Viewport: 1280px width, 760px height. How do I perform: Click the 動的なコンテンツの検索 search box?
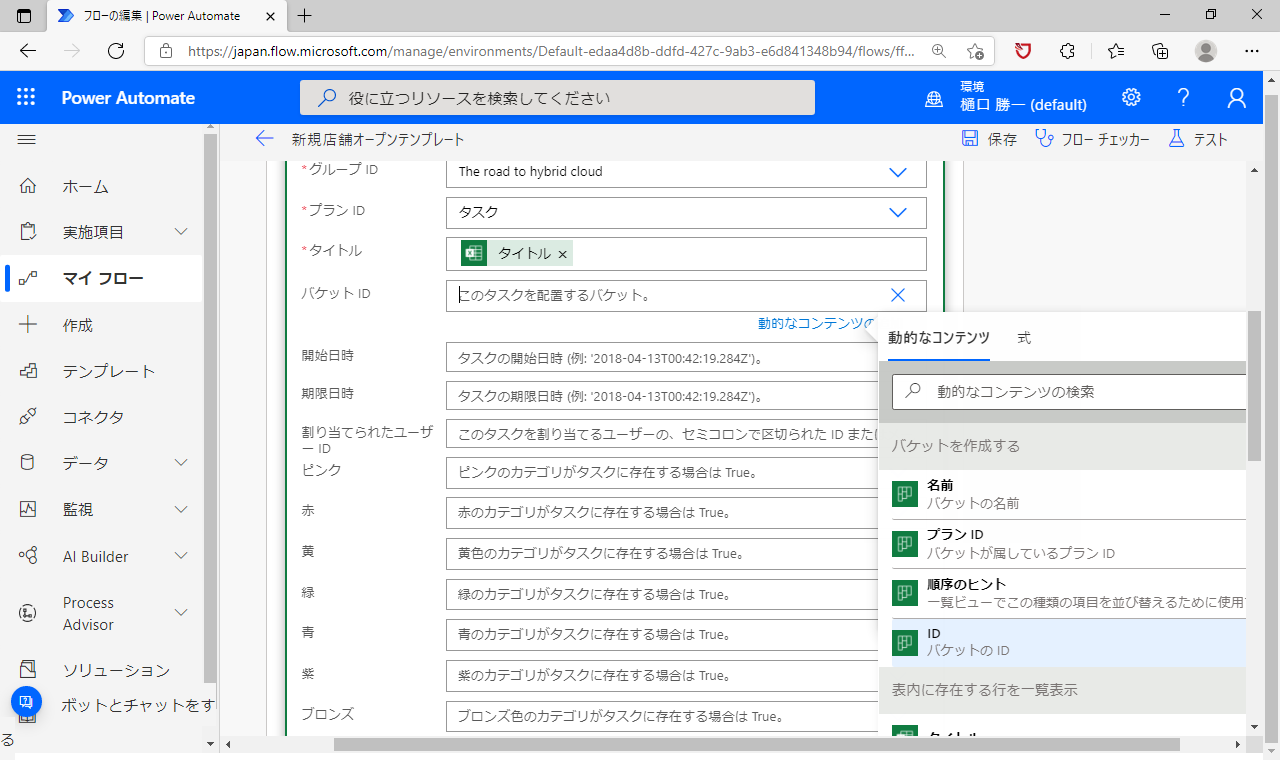click(x=1069, y=392)
